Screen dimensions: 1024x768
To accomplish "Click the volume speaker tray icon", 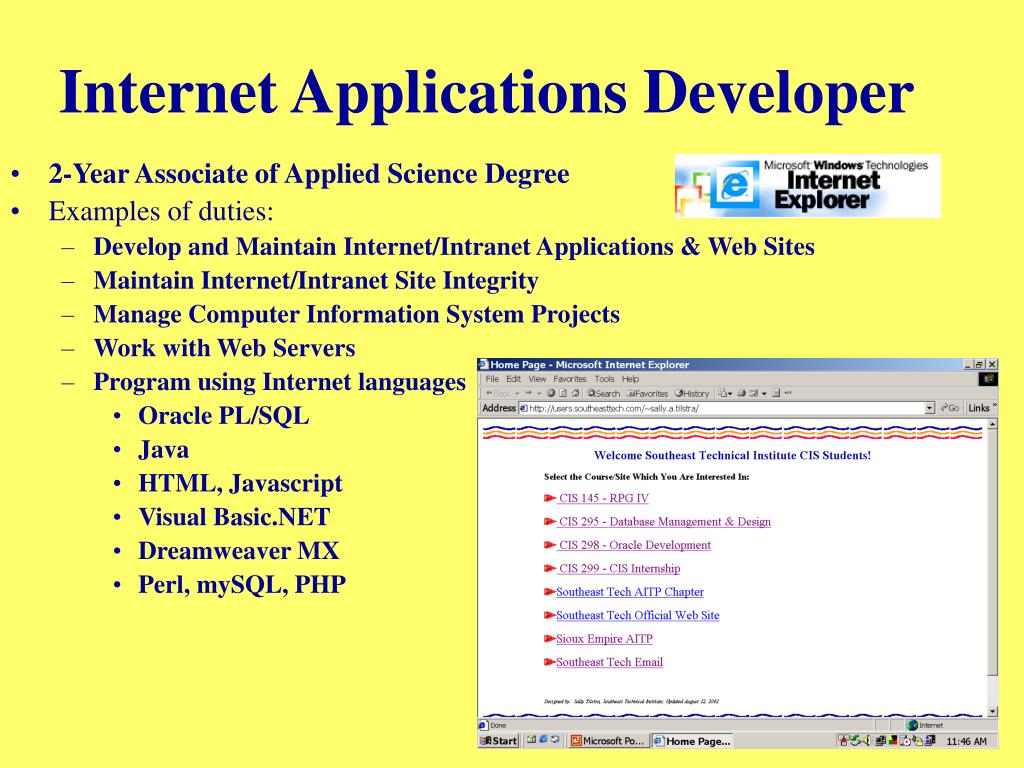I will pyautogui.click(x=866, y=741).
